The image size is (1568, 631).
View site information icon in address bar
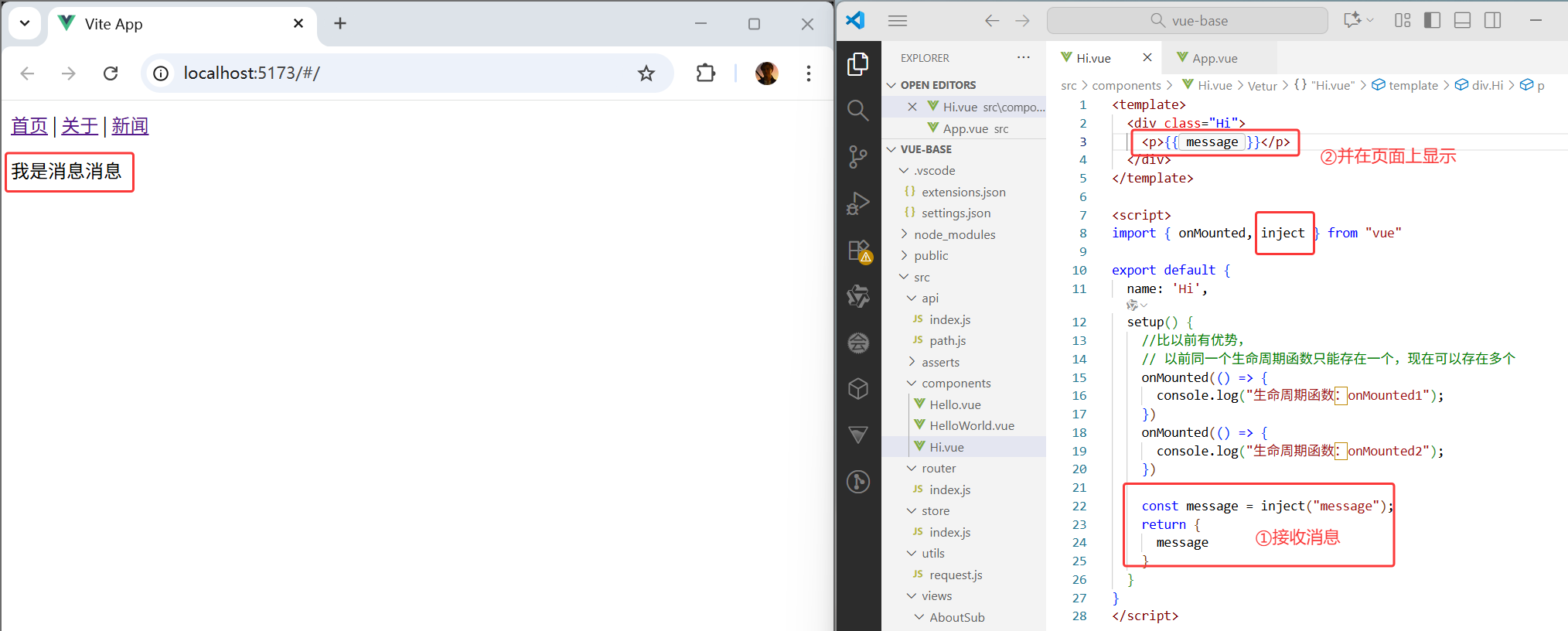(161, 73)
